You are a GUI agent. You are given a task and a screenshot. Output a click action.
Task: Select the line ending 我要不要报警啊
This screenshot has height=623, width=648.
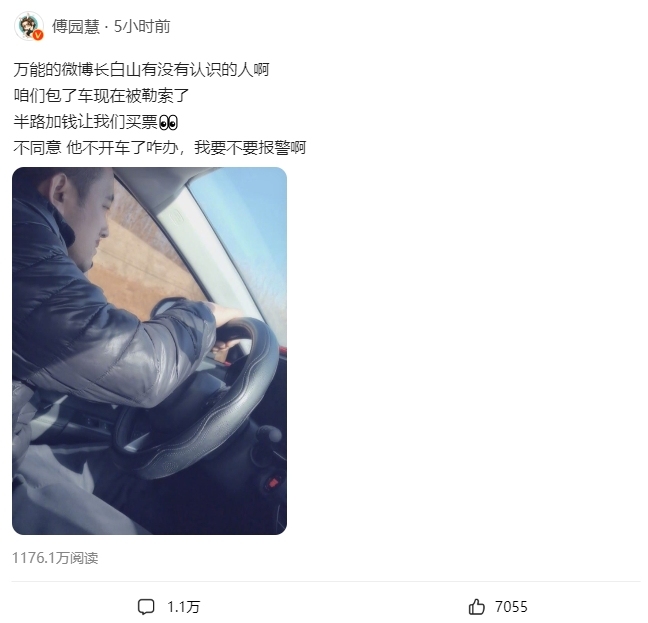[160, 148]
